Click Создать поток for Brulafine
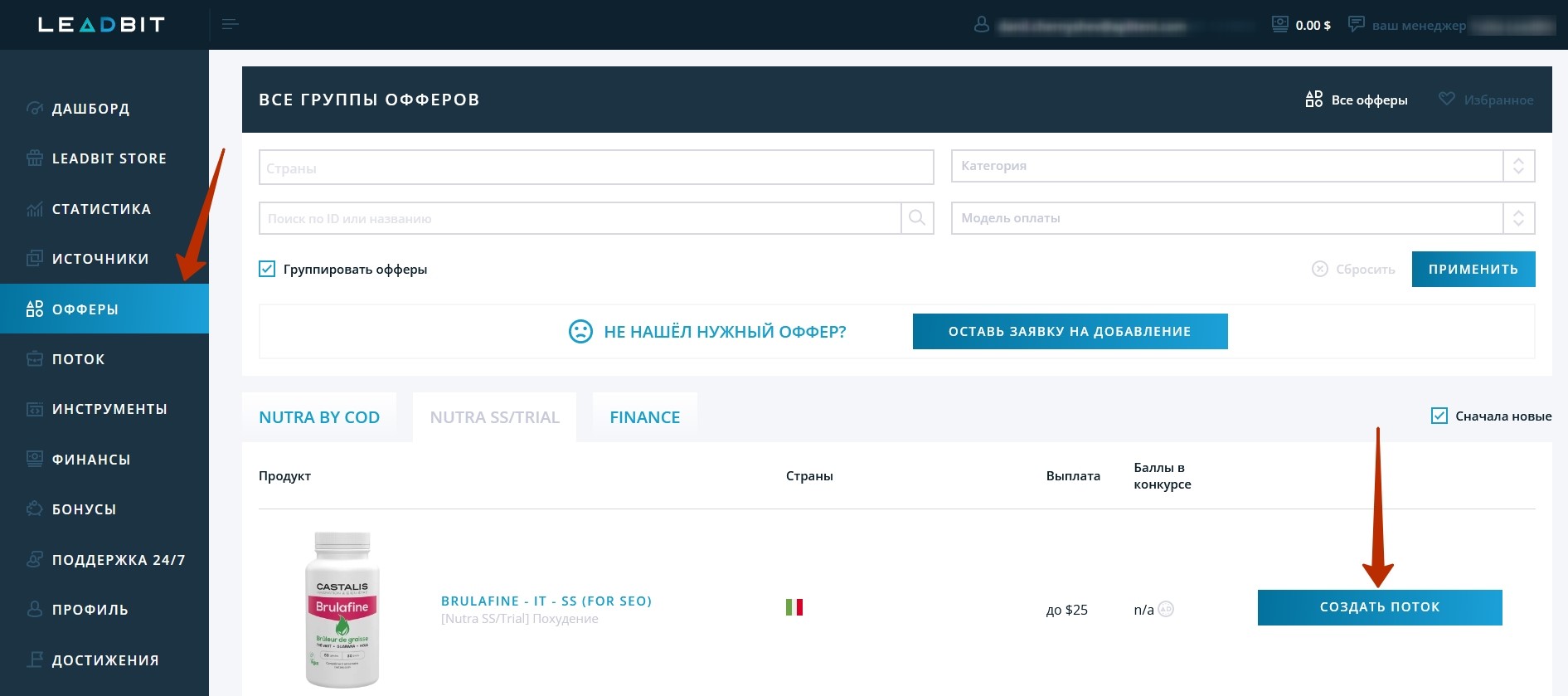Image resolution: width=1568 pixels, height=696 pixels. [x=1380, y=607]
